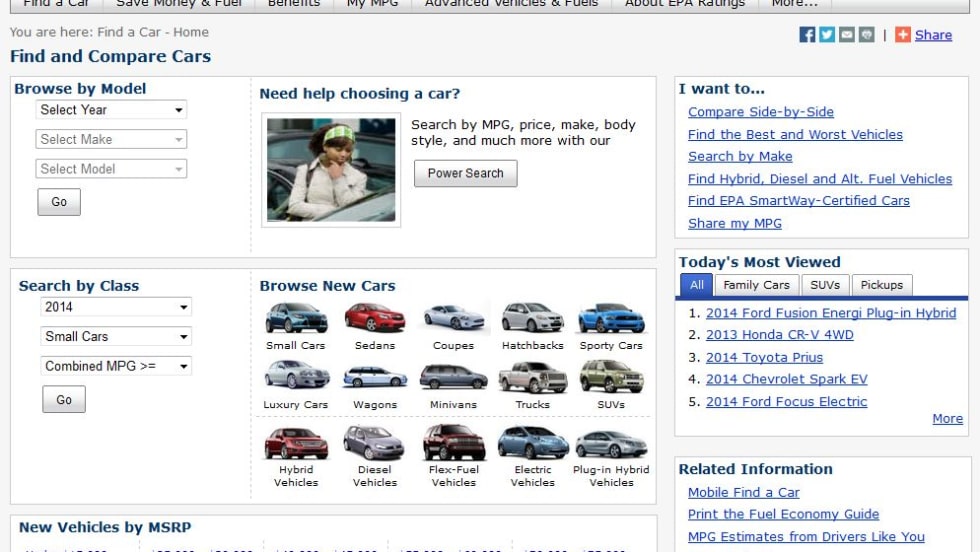Viewport: 980px width, 552px height.
Task: Switch to the Pickups tab
Action: [881, 285]
